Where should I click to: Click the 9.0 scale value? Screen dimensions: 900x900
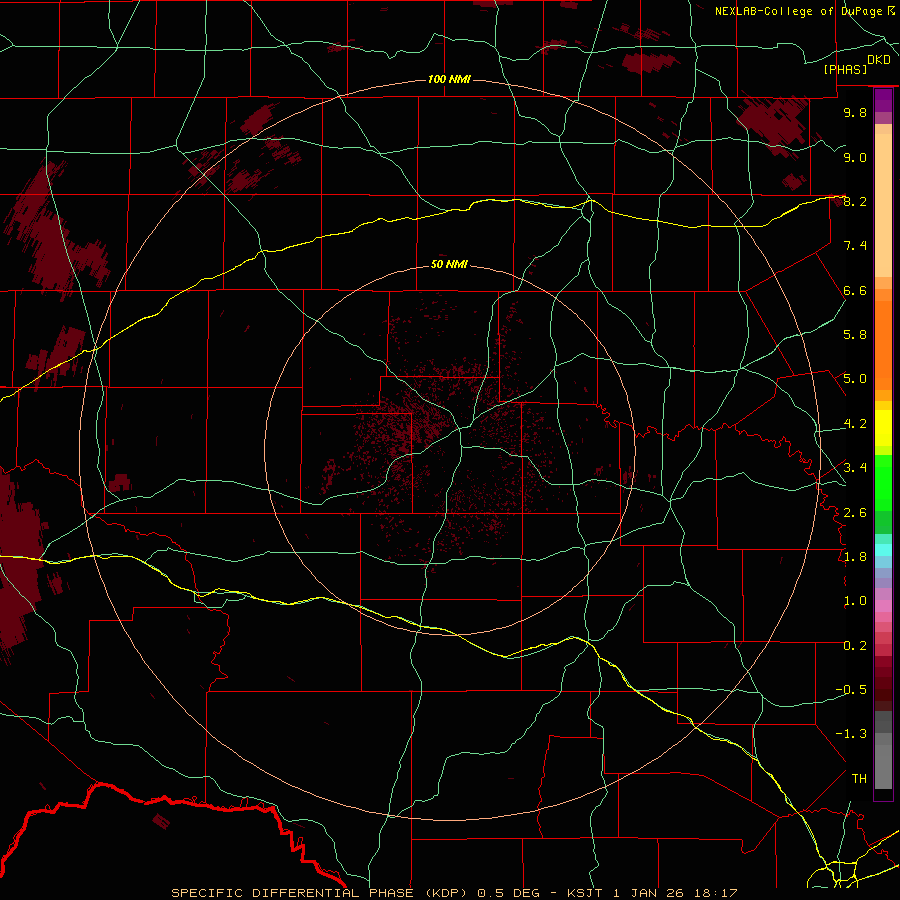[855, 157]
